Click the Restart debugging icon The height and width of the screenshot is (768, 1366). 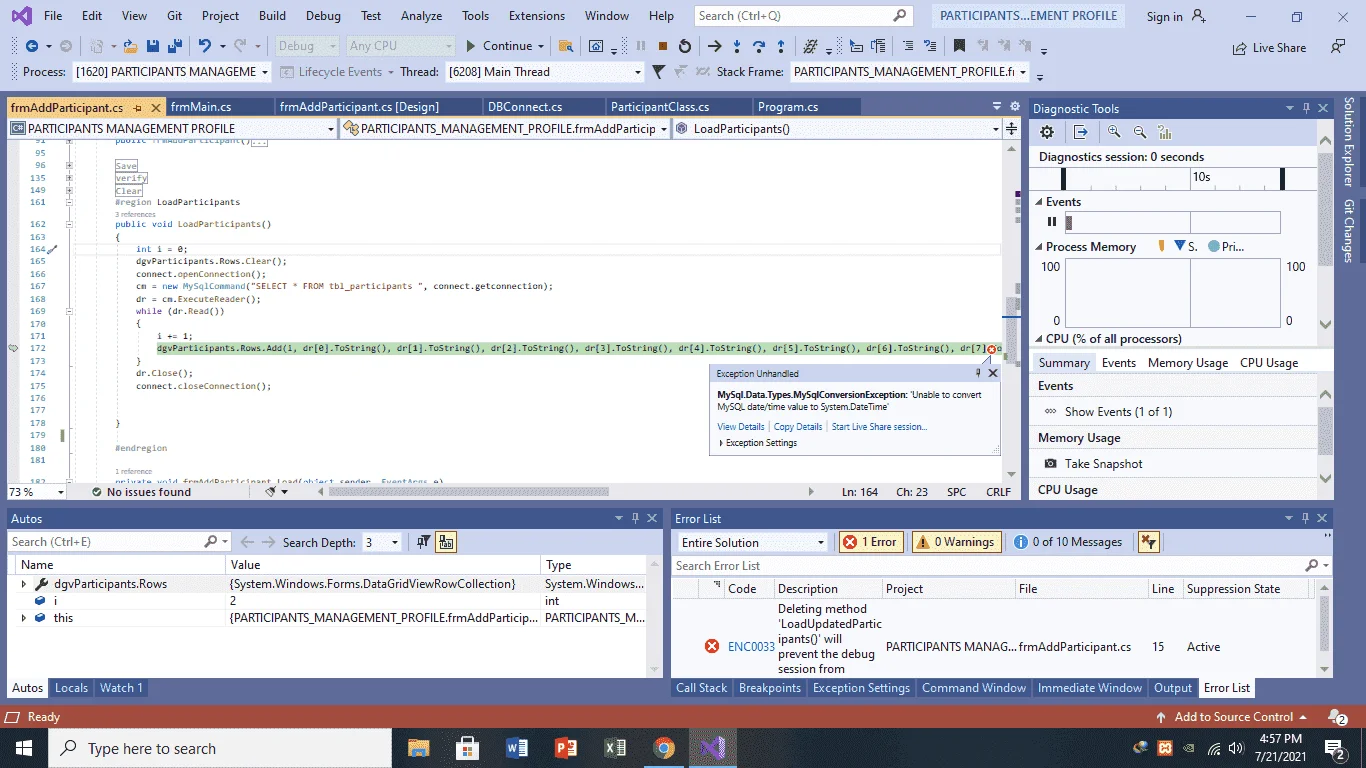(x=685, y=46)
